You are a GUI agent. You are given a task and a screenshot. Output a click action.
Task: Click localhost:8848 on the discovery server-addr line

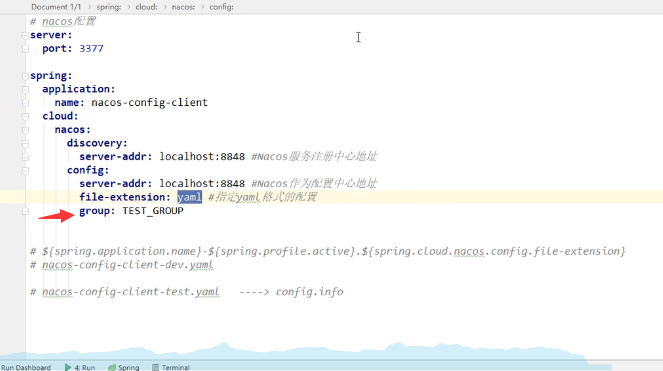[x=202, y=157]
